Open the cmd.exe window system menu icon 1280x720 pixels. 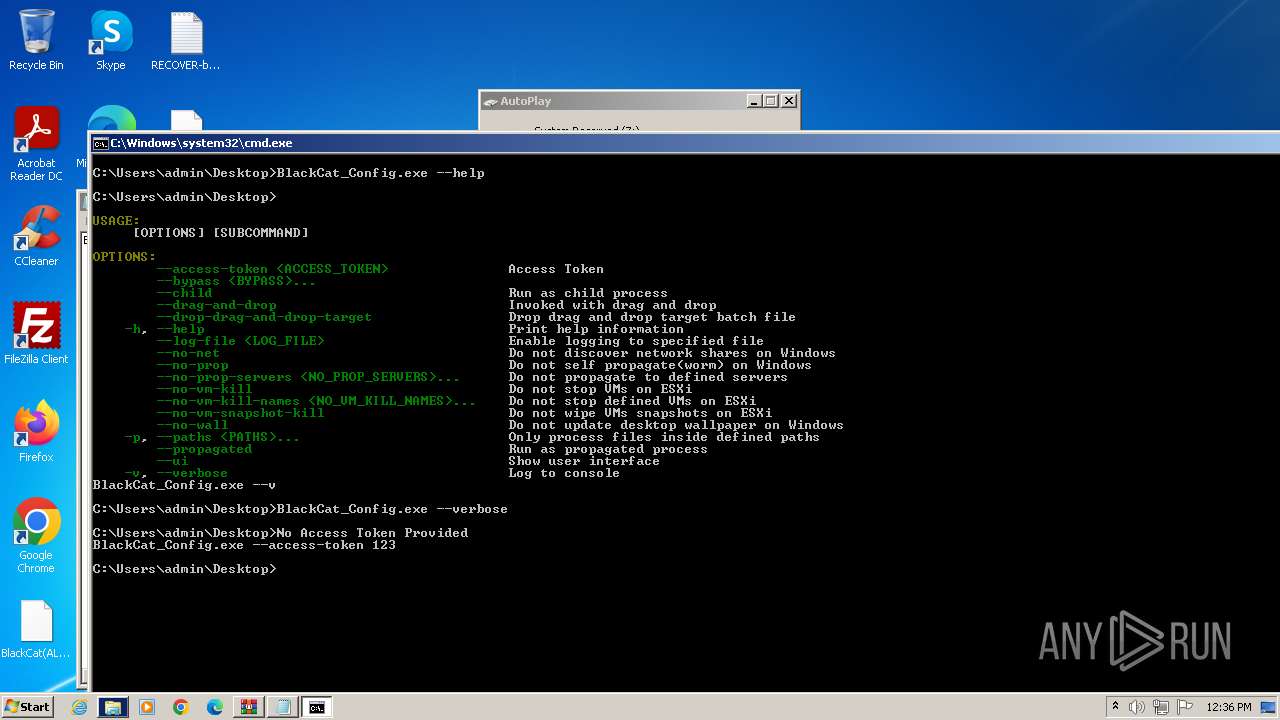100,143
